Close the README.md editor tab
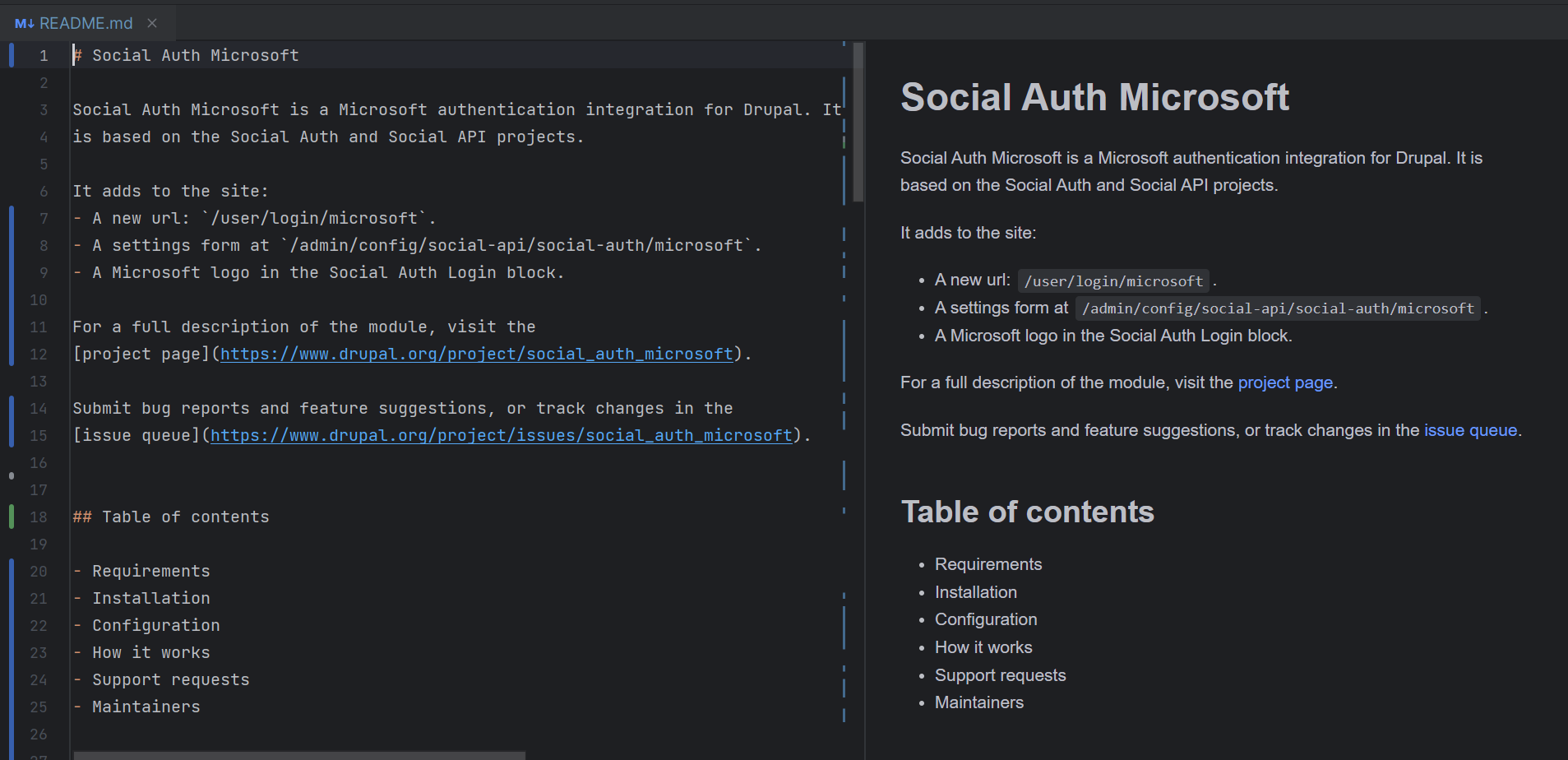Viewport: 1568px width, 760px height. pos(152,23)
